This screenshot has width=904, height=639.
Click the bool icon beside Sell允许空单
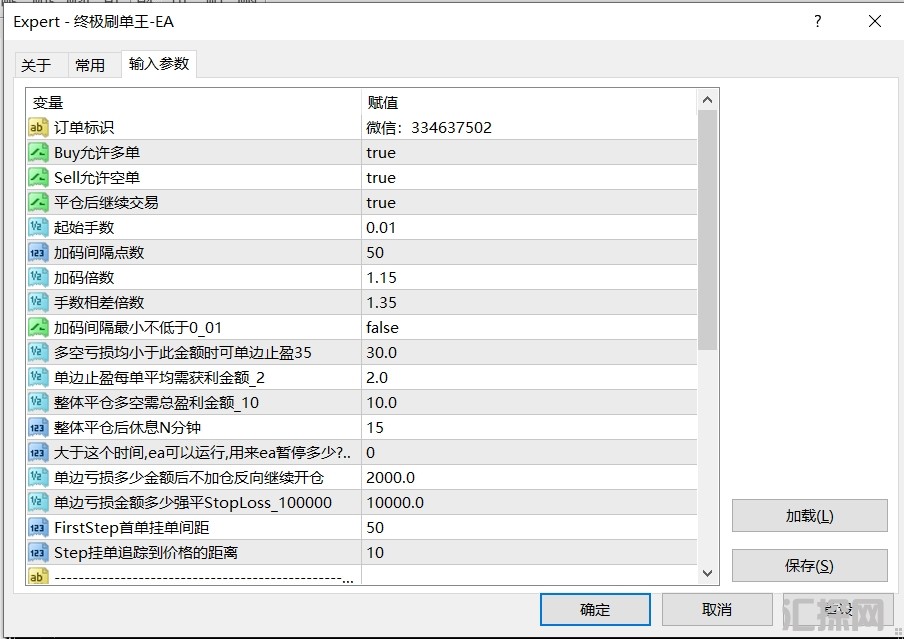[37, 177]
